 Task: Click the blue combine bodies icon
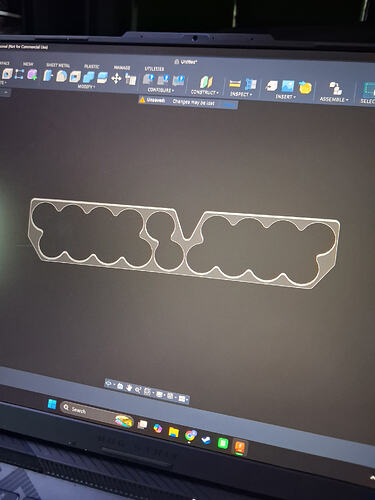(89, 78)
